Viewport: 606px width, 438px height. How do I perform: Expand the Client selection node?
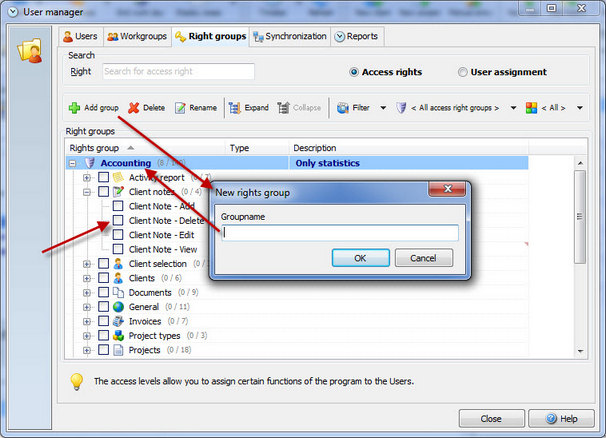point(87,264)
